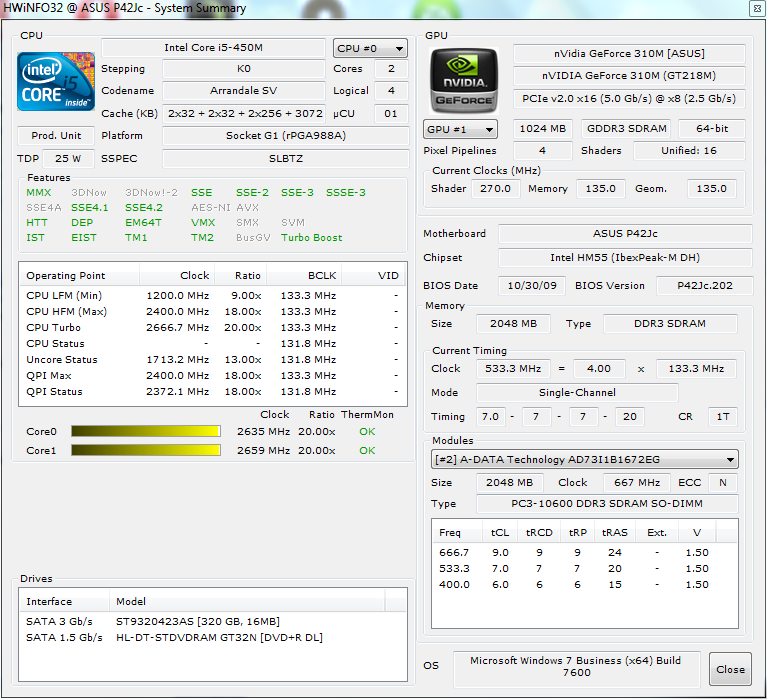
Task: Click the Clock column header in operating table
Action: click(x=177, y=275)
